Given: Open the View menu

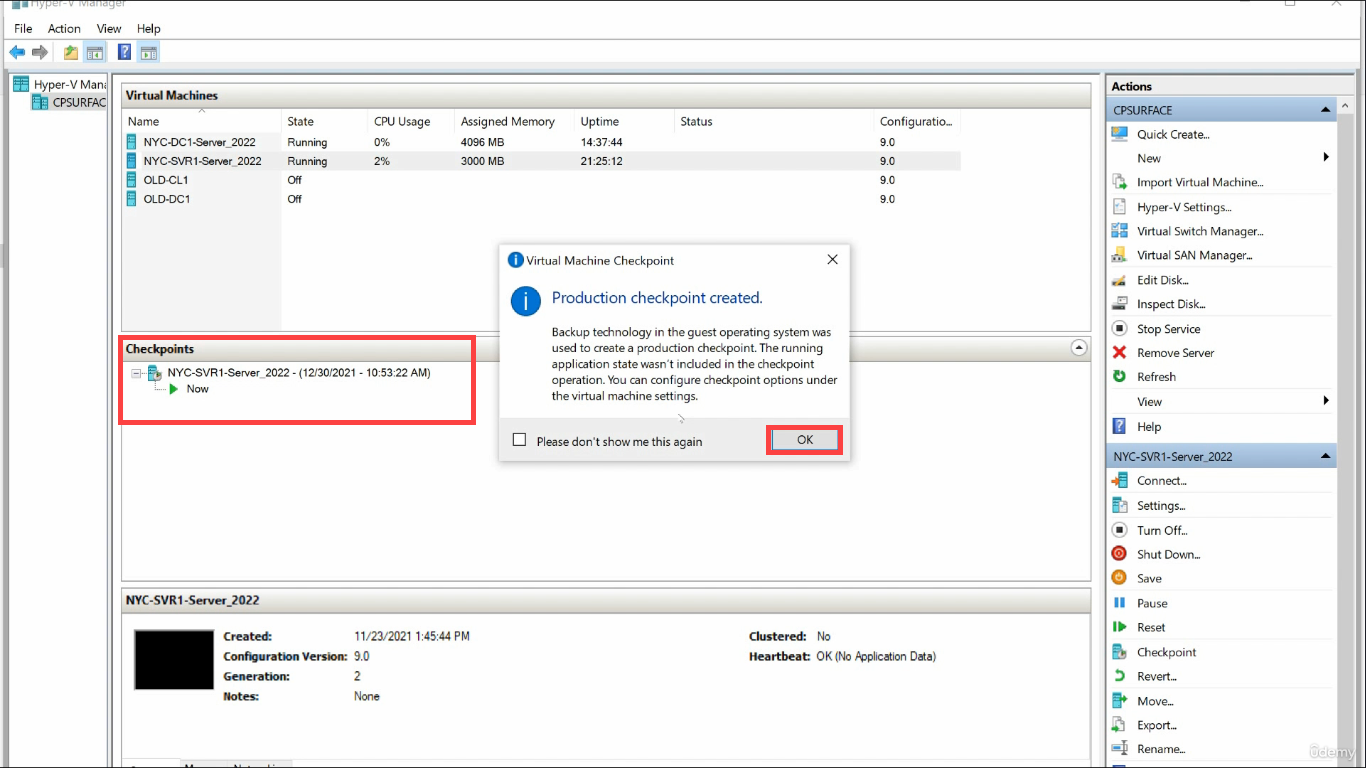Looking at the screenshot, I should click(109, 29).
